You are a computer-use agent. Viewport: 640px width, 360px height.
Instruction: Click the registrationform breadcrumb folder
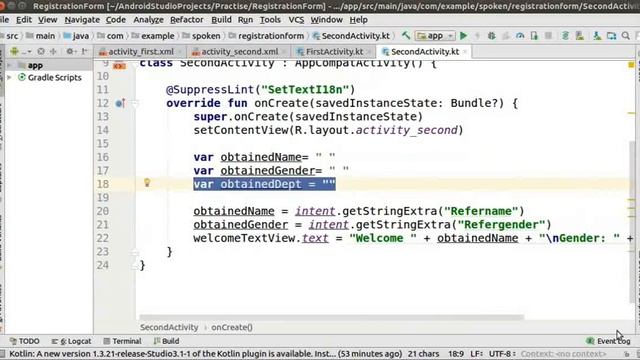[x=267, y=36]
